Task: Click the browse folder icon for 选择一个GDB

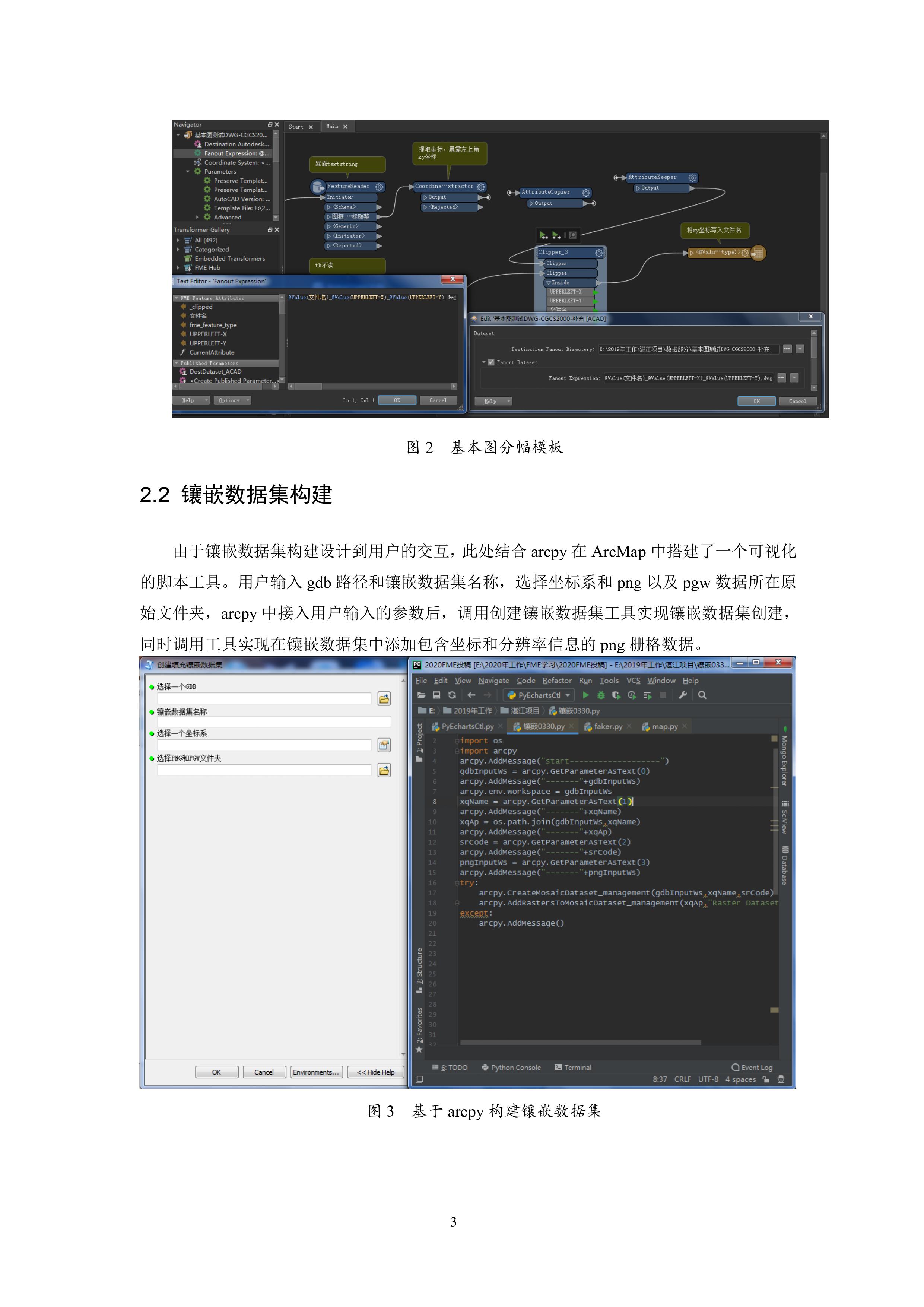Action: click(384, 698)
